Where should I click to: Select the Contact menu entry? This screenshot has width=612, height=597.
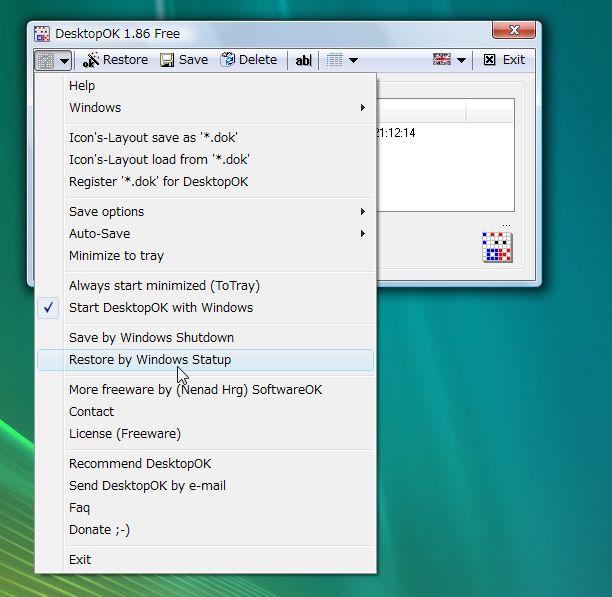[x=205, y=412]
